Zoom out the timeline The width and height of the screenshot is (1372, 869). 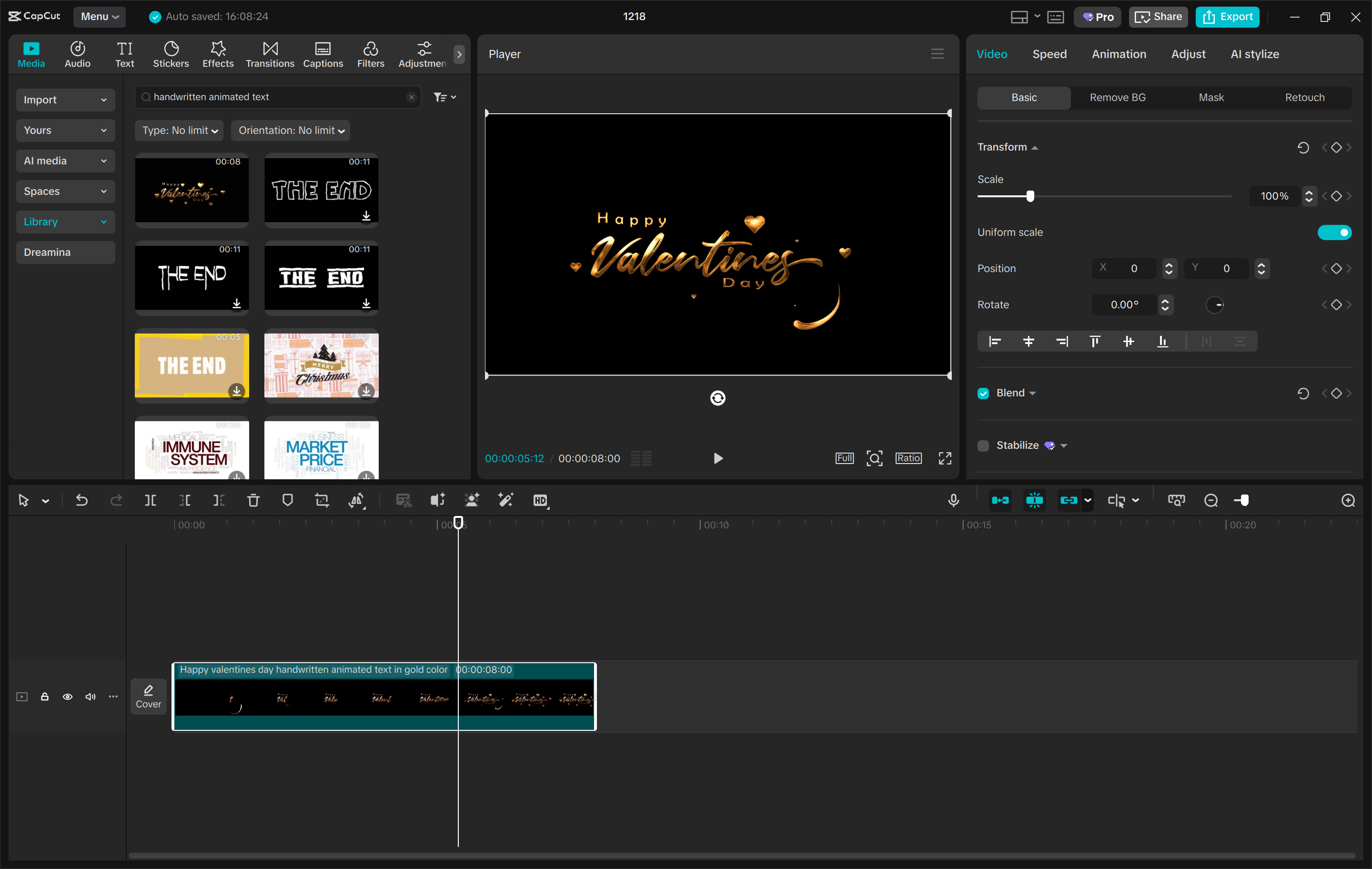click(1211, 500)
